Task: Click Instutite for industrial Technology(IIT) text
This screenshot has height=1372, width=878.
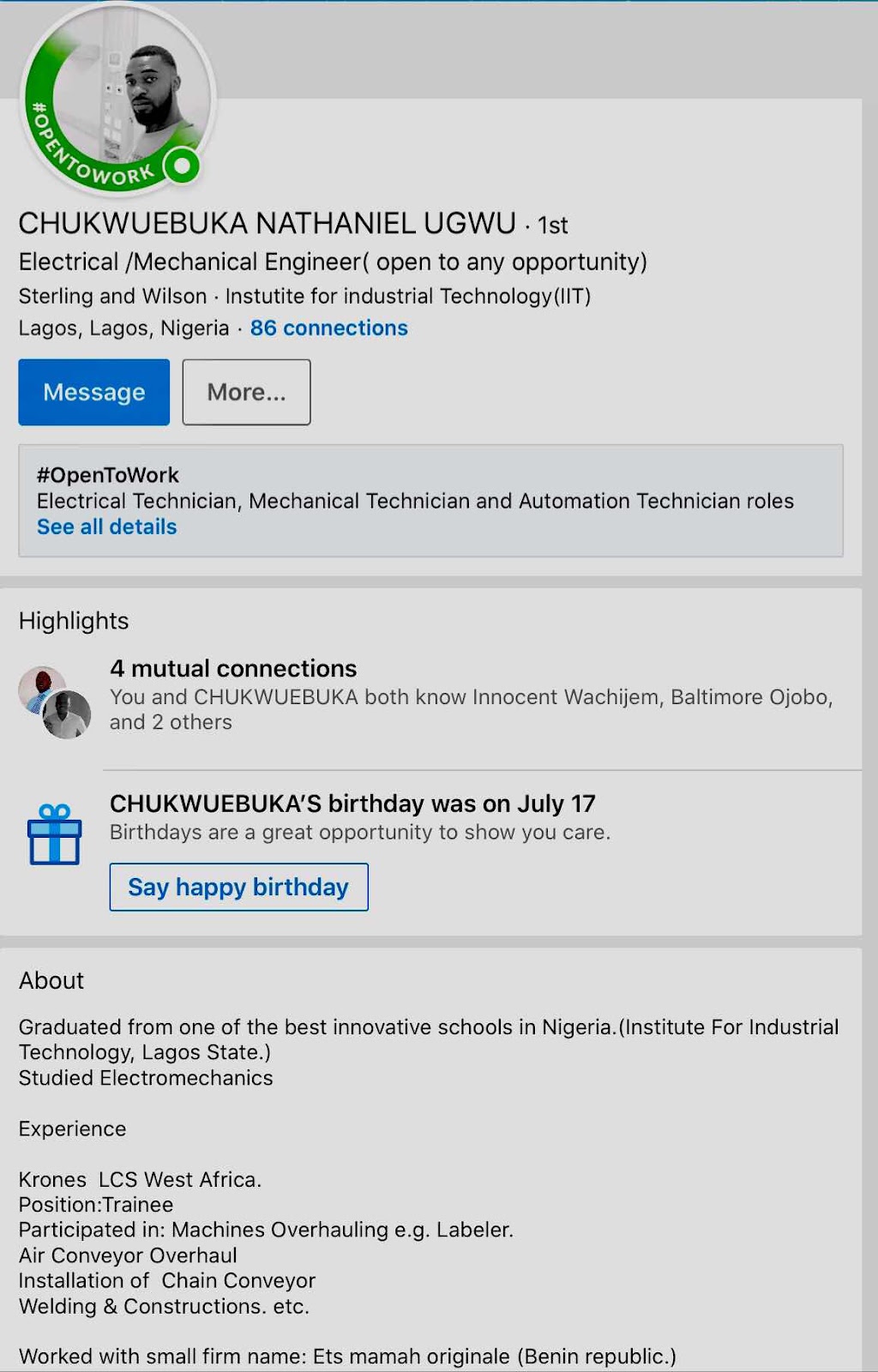Action: [408, 297]
